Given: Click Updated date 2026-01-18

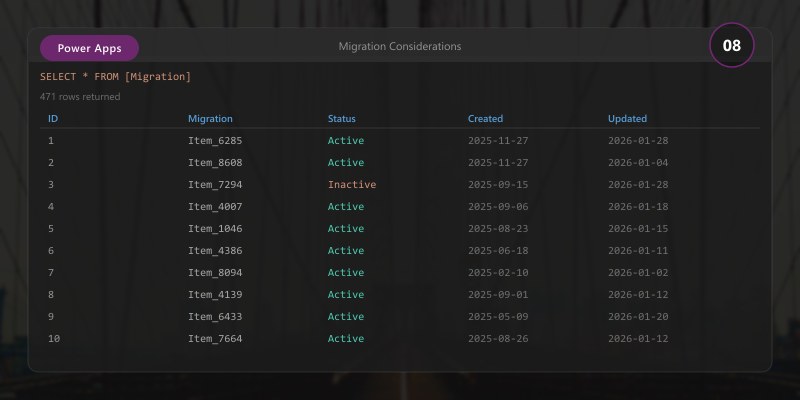Looking at the screenshot, I should pos(638,206).
